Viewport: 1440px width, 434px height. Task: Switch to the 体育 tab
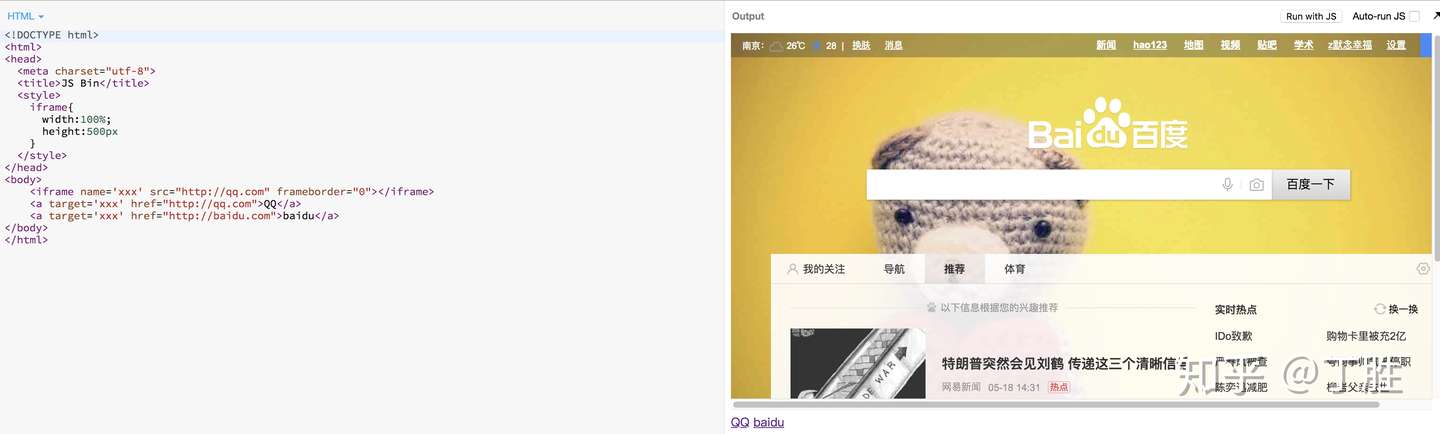tap(1015, 269)
